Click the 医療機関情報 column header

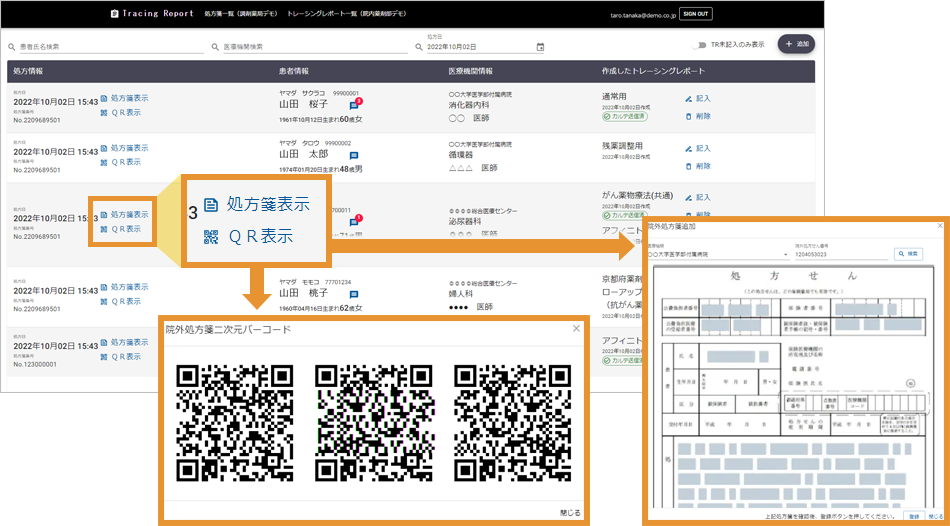pyautogui.click(x=473, y=71)
